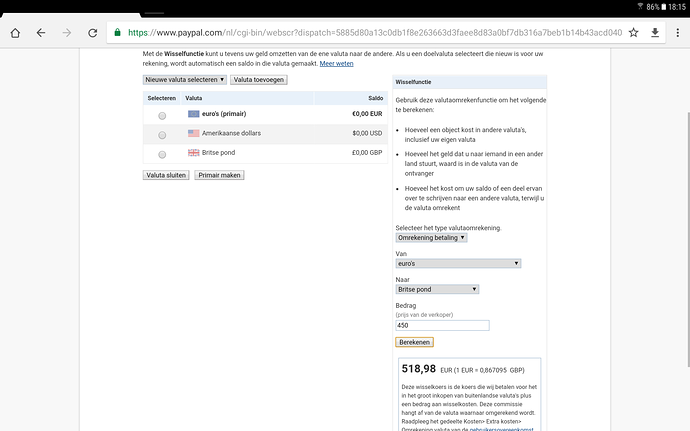Select the Amerikaanse dollars radio button
Image resolution: width=690 pixels, height=431 pixels.
162,134
